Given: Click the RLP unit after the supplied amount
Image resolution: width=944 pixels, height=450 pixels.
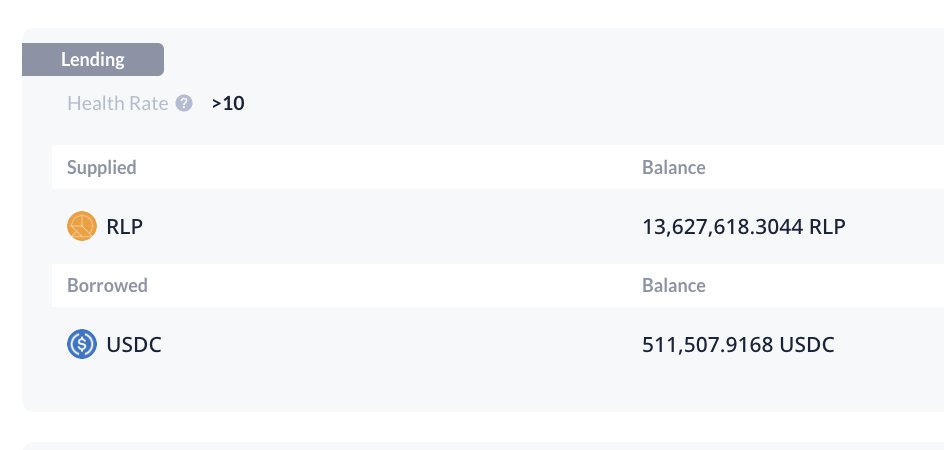Looking at the screenshot, I should click(x=826, y=226).
